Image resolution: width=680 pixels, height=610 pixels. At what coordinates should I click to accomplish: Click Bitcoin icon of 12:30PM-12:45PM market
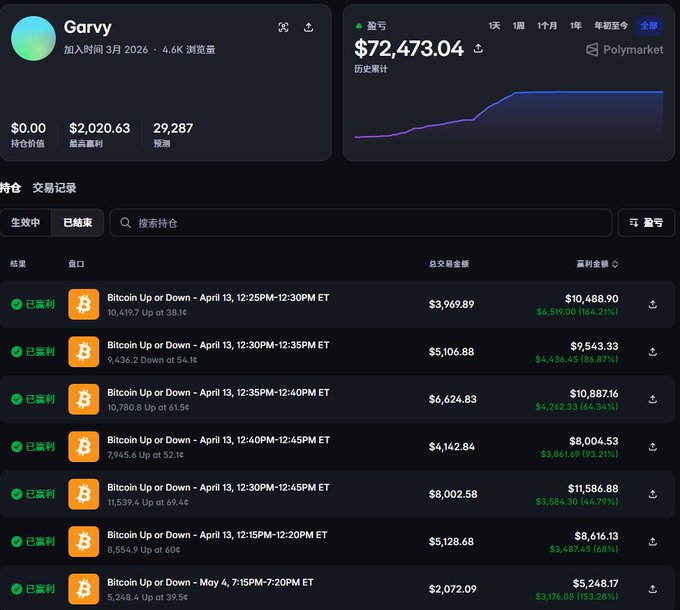pyautogui.click(x=84, y=494)
